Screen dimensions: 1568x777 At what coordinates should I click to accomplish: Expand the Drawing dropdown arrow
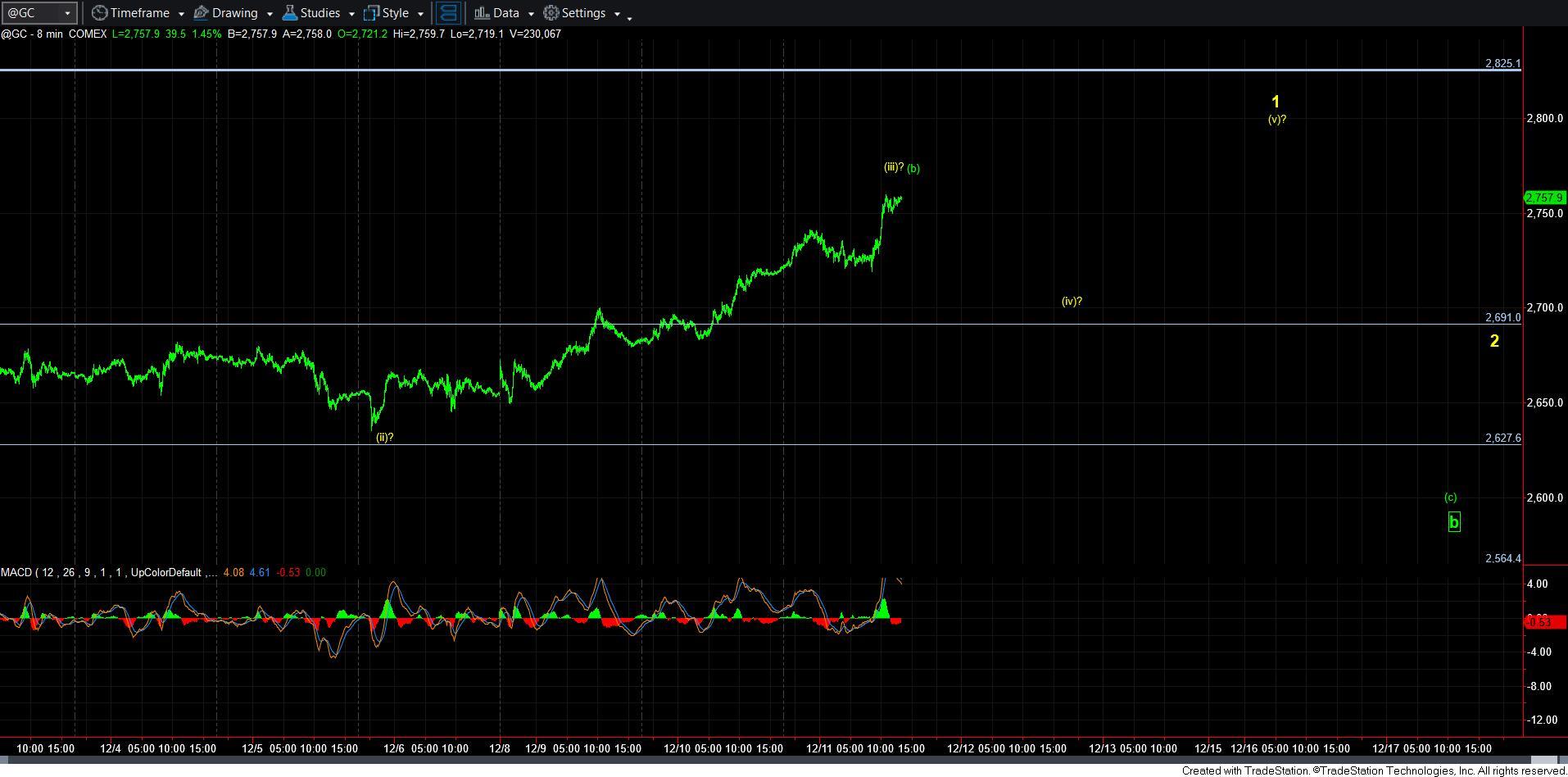[x=270, y=14]
